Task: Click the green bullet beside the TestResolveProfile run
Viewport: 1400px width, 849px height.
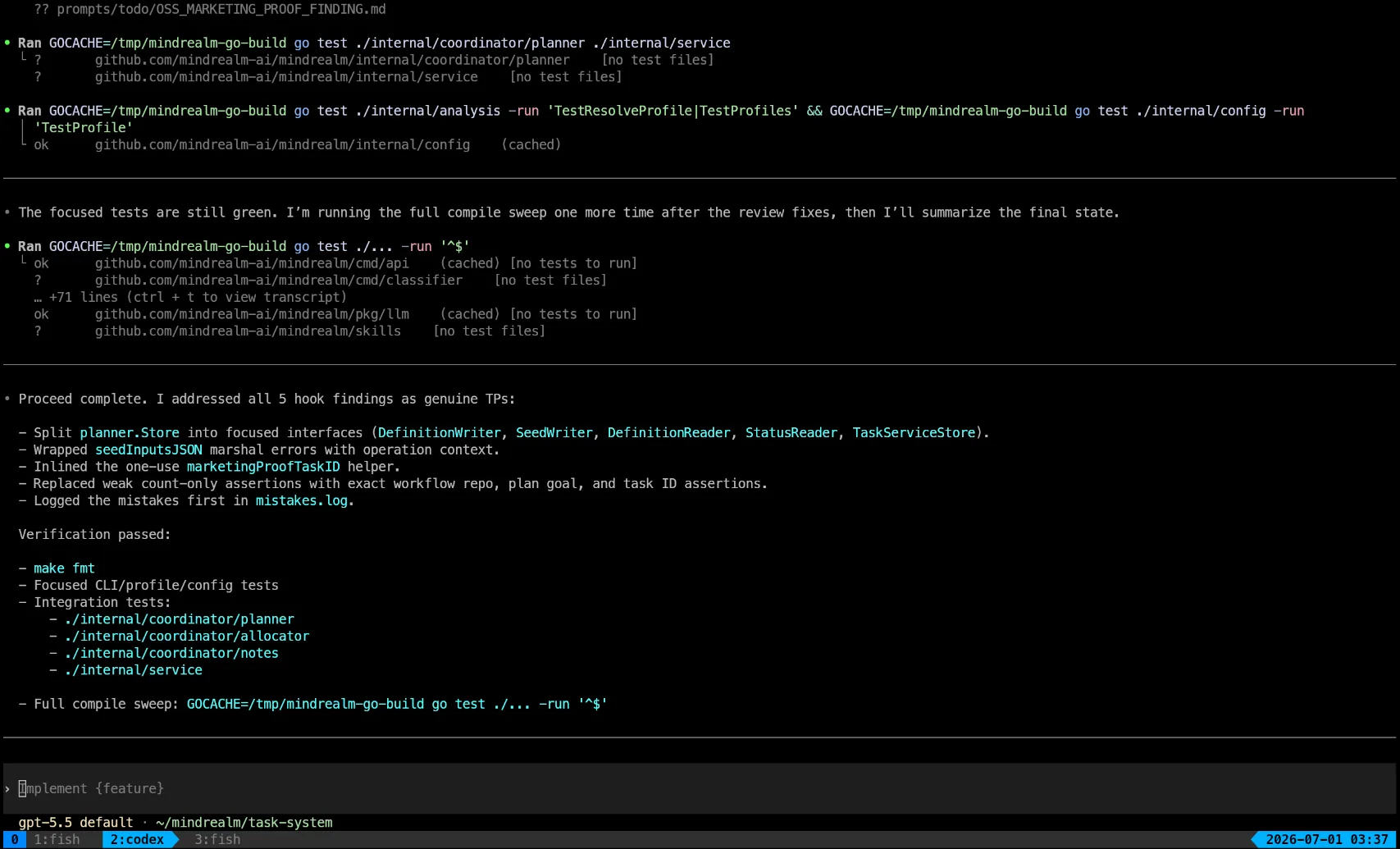Action: point(7,111)
